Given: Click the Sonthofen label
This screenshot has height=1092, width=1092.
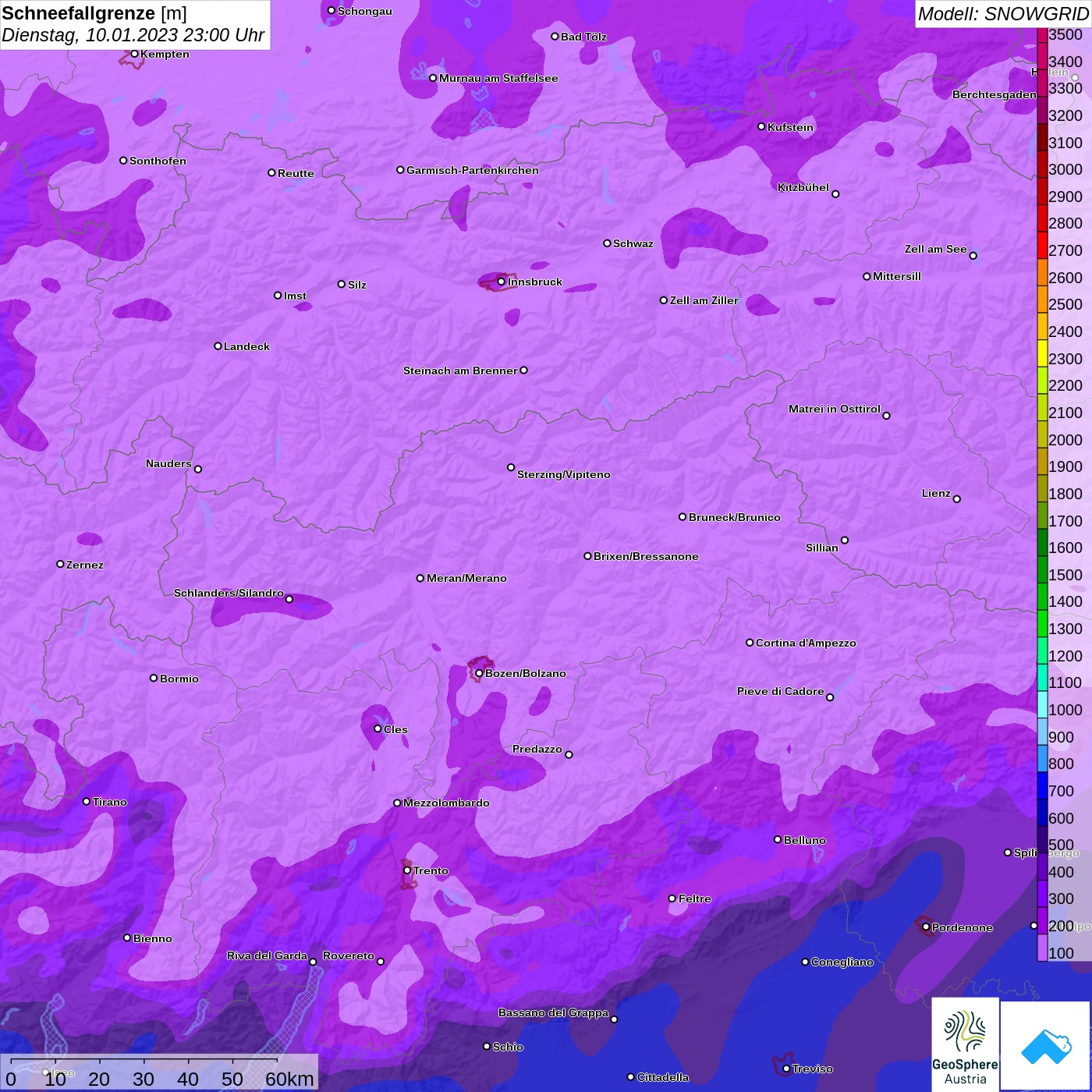Looking at the screenshot, I should 158,161.
